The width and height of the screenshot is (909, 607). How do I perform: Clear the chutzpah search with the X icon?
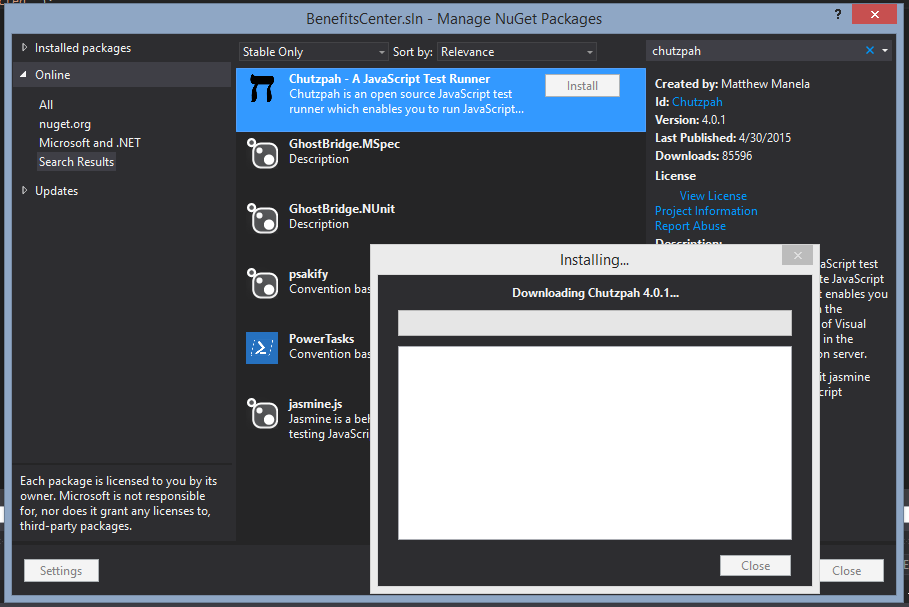[870, 50]
